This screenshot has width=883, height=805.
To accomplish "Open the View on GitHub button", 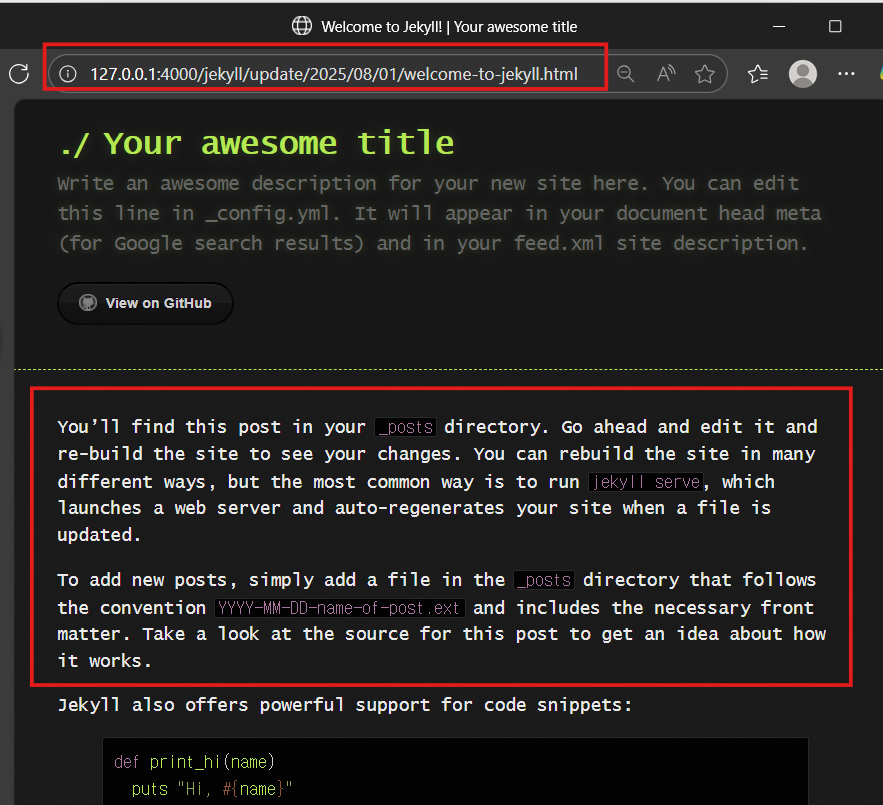I will 145,303.
